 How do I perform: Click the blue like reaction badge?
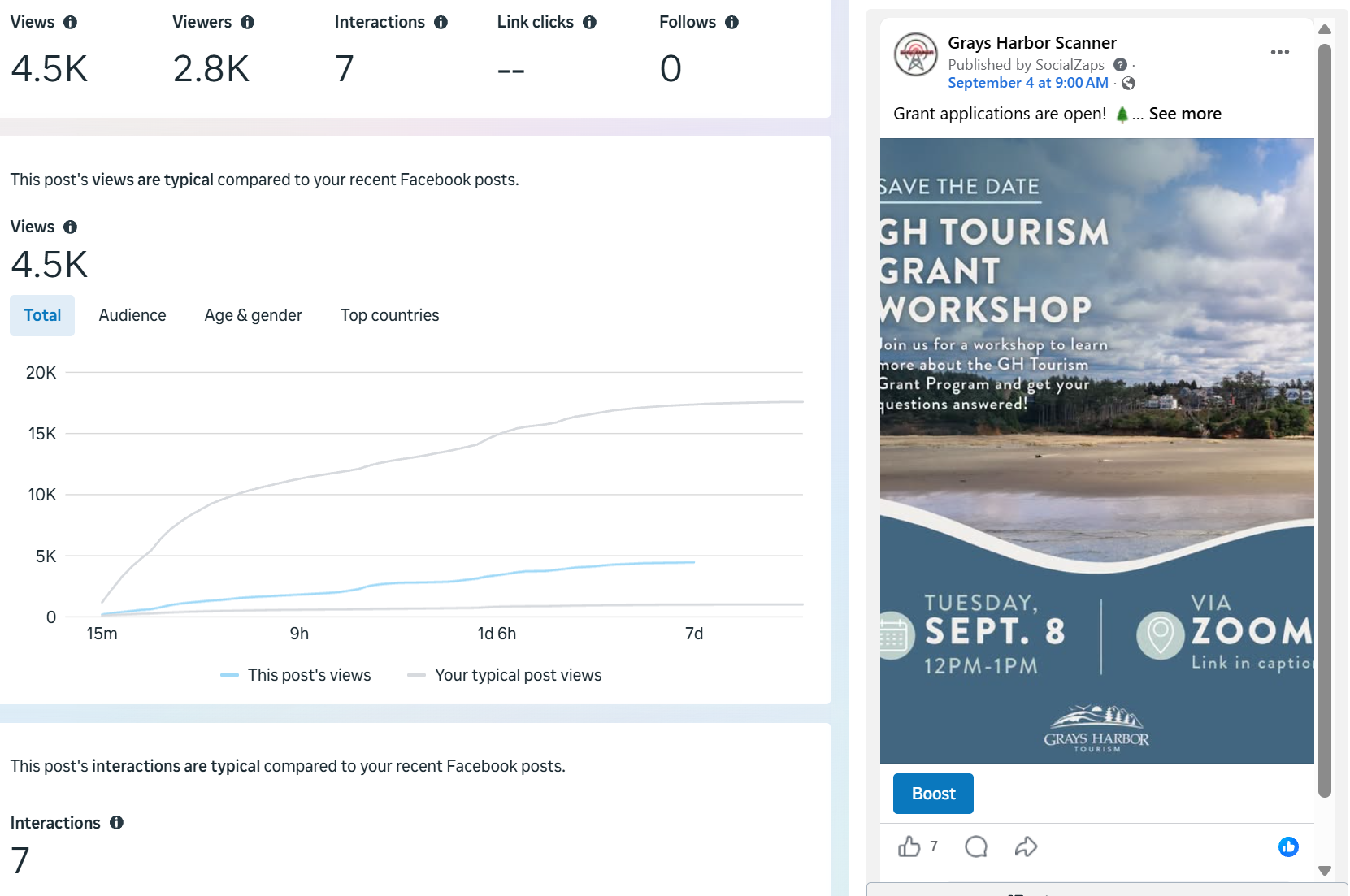(x=1288, y=847)
